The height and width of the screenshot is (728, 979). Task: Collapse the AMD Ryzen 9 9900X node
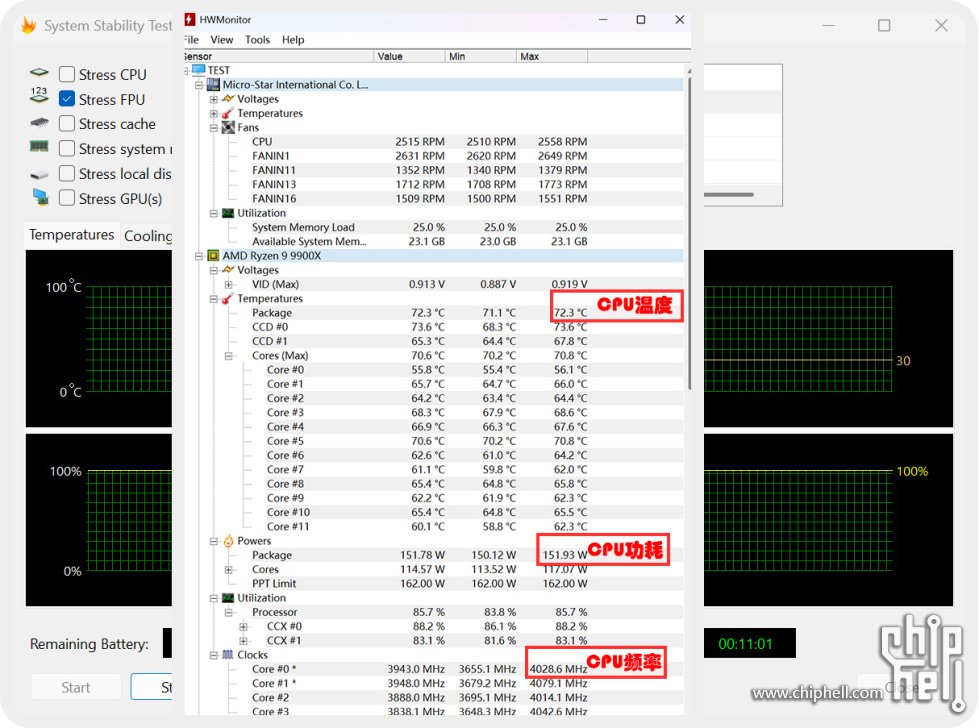[x=199, y=256]
